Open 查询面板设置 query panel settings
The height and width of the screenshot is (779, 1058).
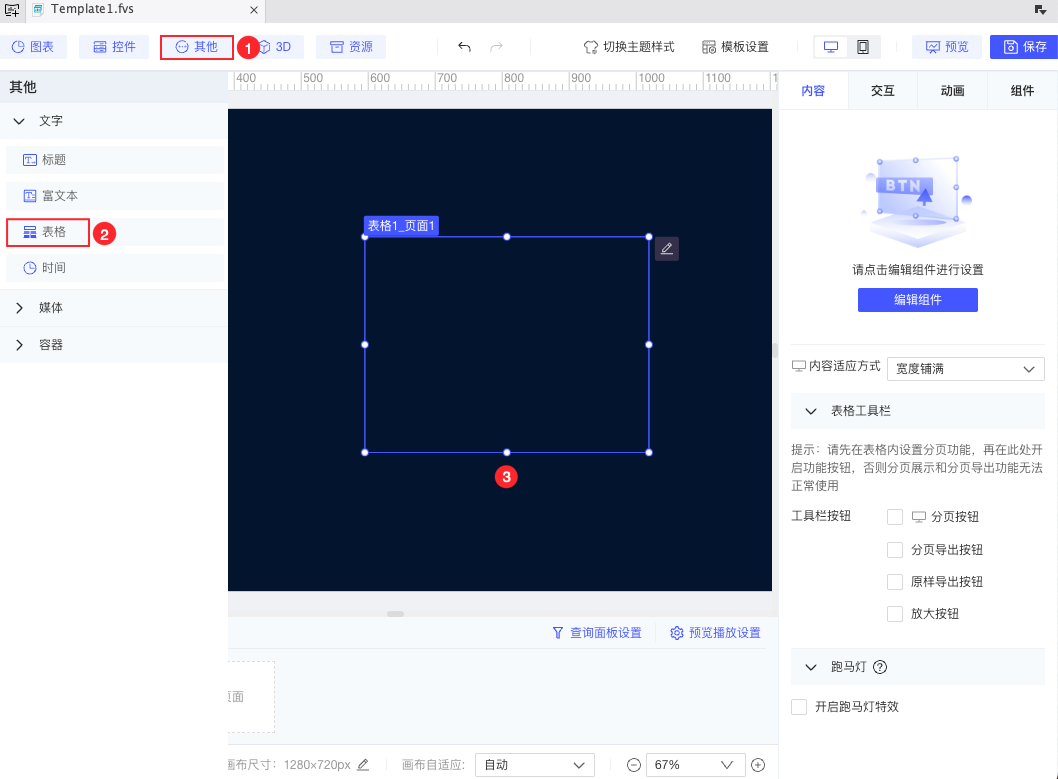[x=596, y=633]
